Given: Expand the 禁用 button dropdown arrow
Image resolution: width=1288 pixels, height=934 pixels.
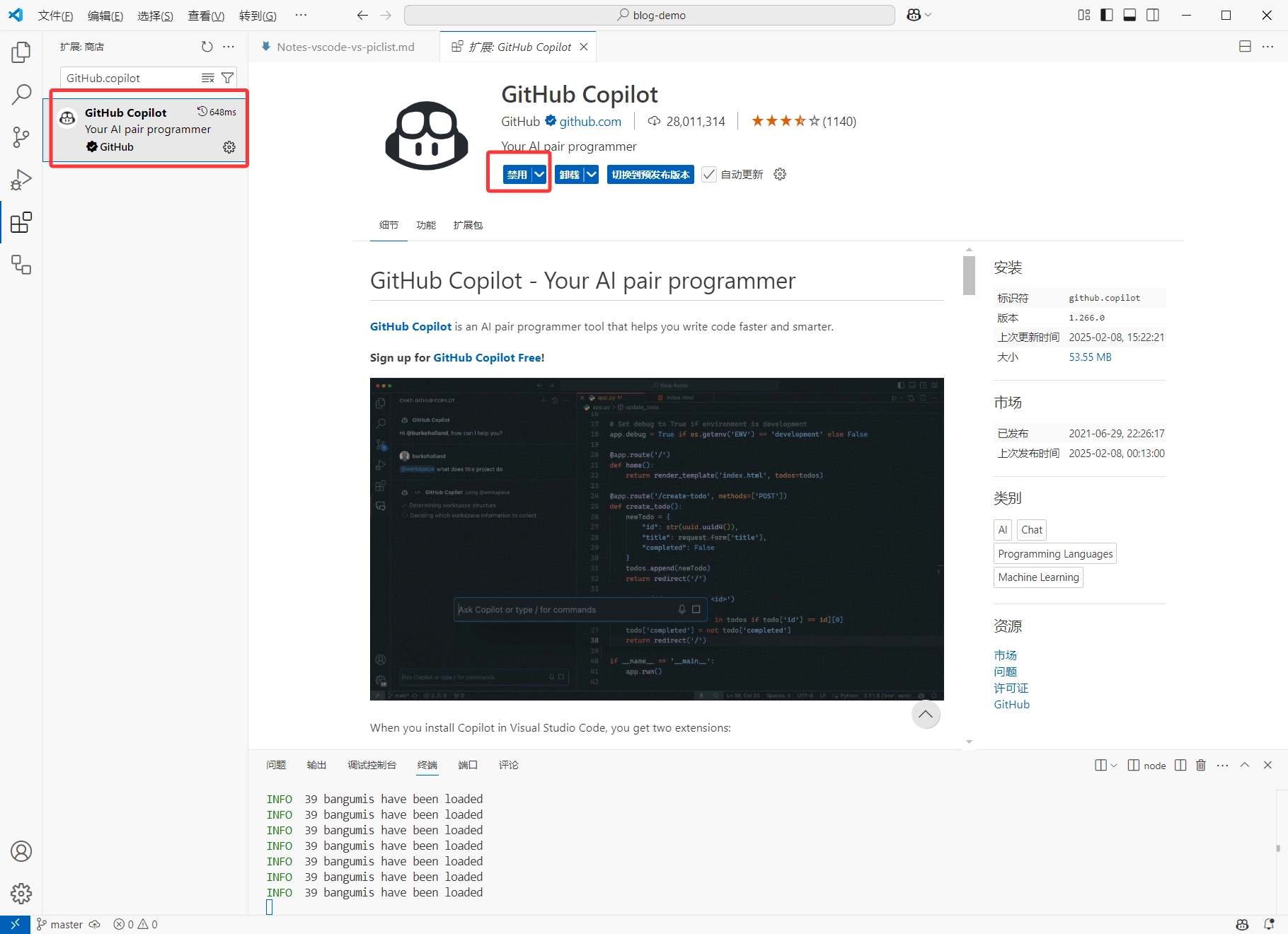Looking at the screenshot, I should pos(539,174).
